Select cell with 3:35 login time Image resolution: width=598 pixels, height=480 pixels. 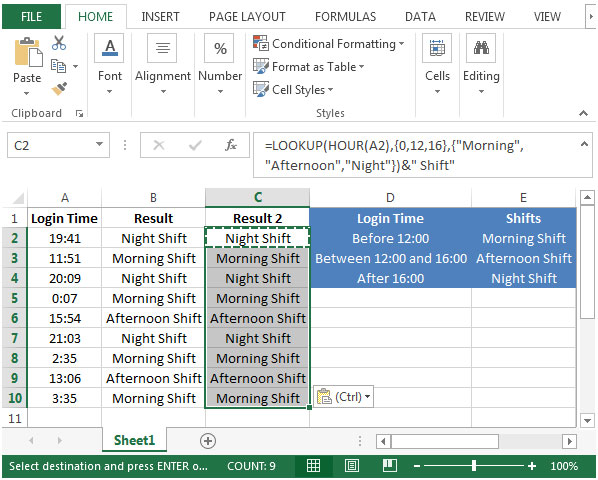tap(64, 398)
